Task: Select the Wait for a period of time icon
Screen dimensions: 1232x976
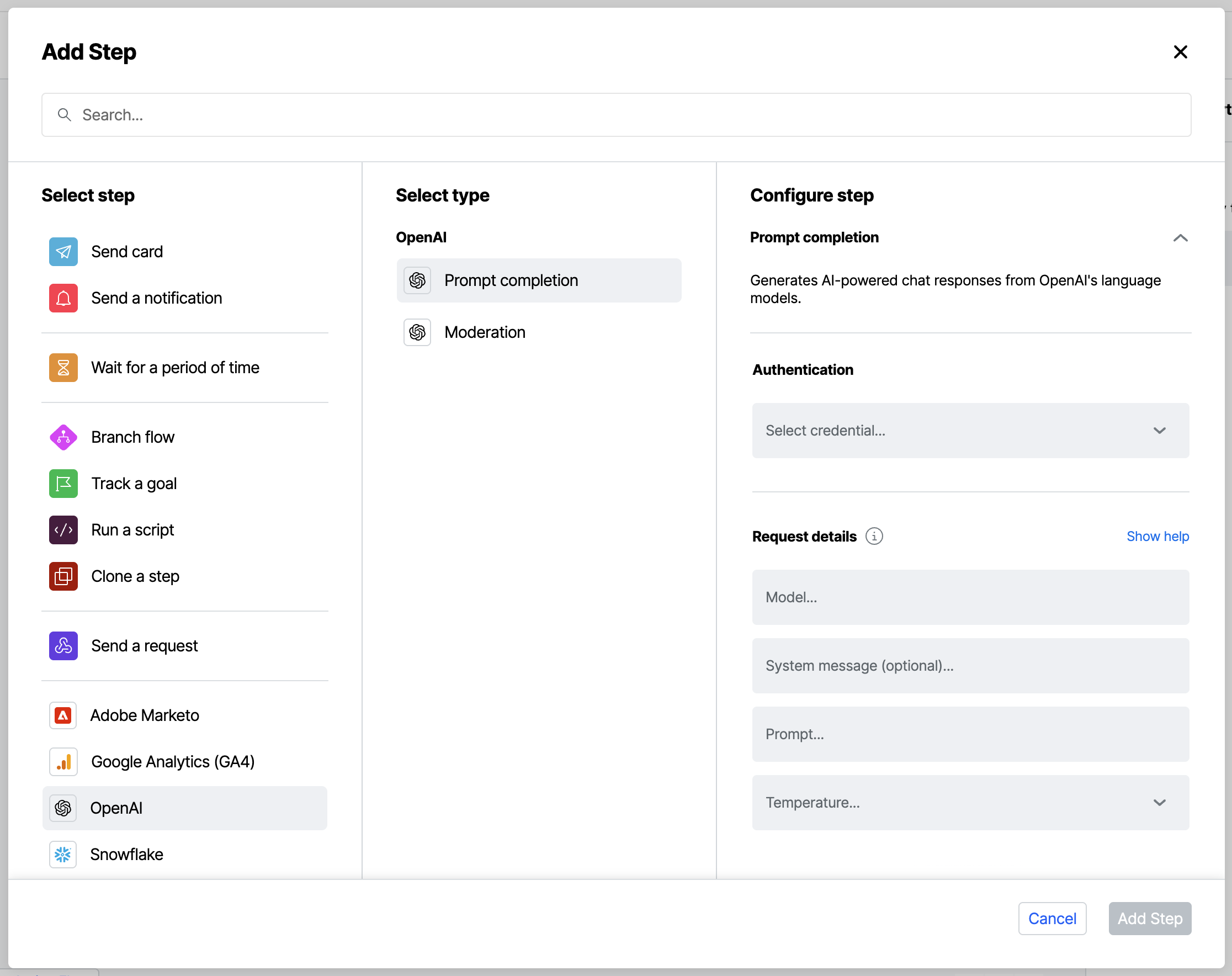Action: tap(63, 368)
